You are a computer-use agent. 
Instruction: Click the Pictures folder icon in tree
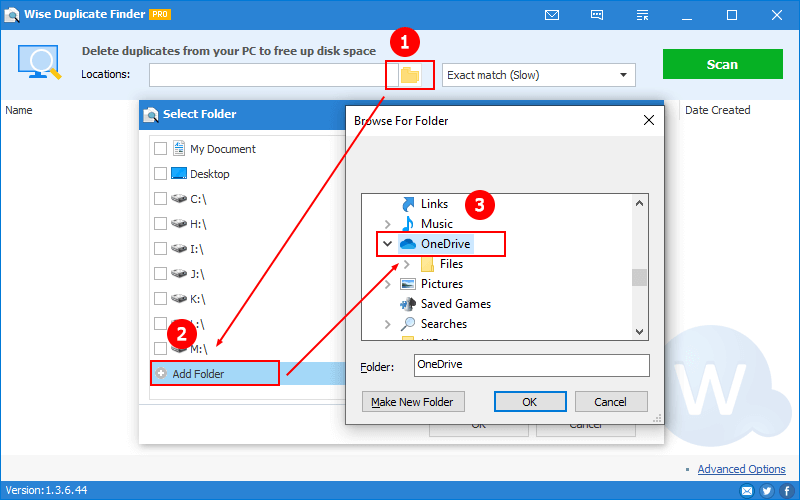pyautogui.click(x=408, y=284)
